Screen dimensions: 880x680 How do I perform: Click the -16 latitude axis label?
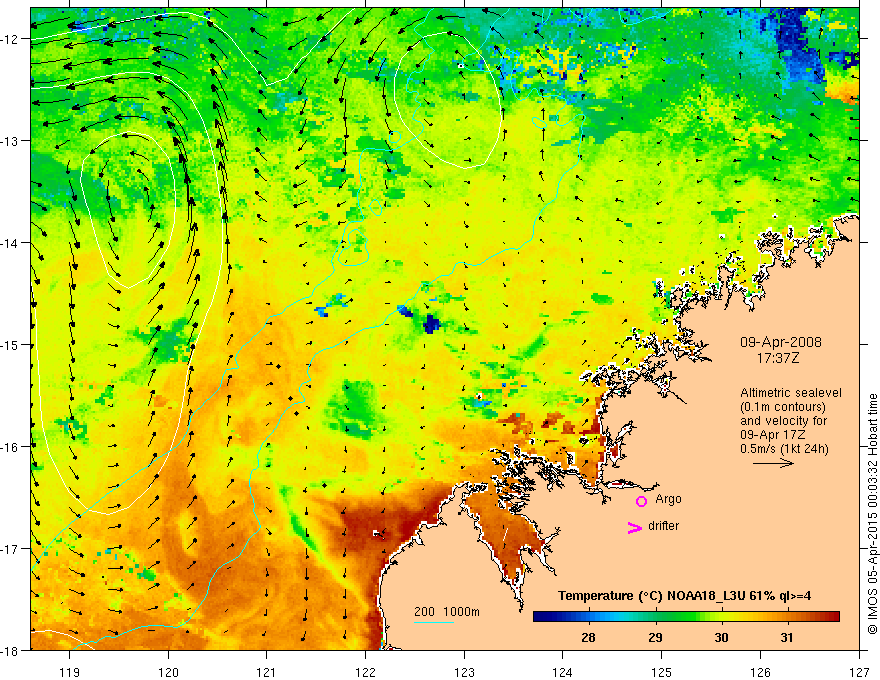coord(11,447)
